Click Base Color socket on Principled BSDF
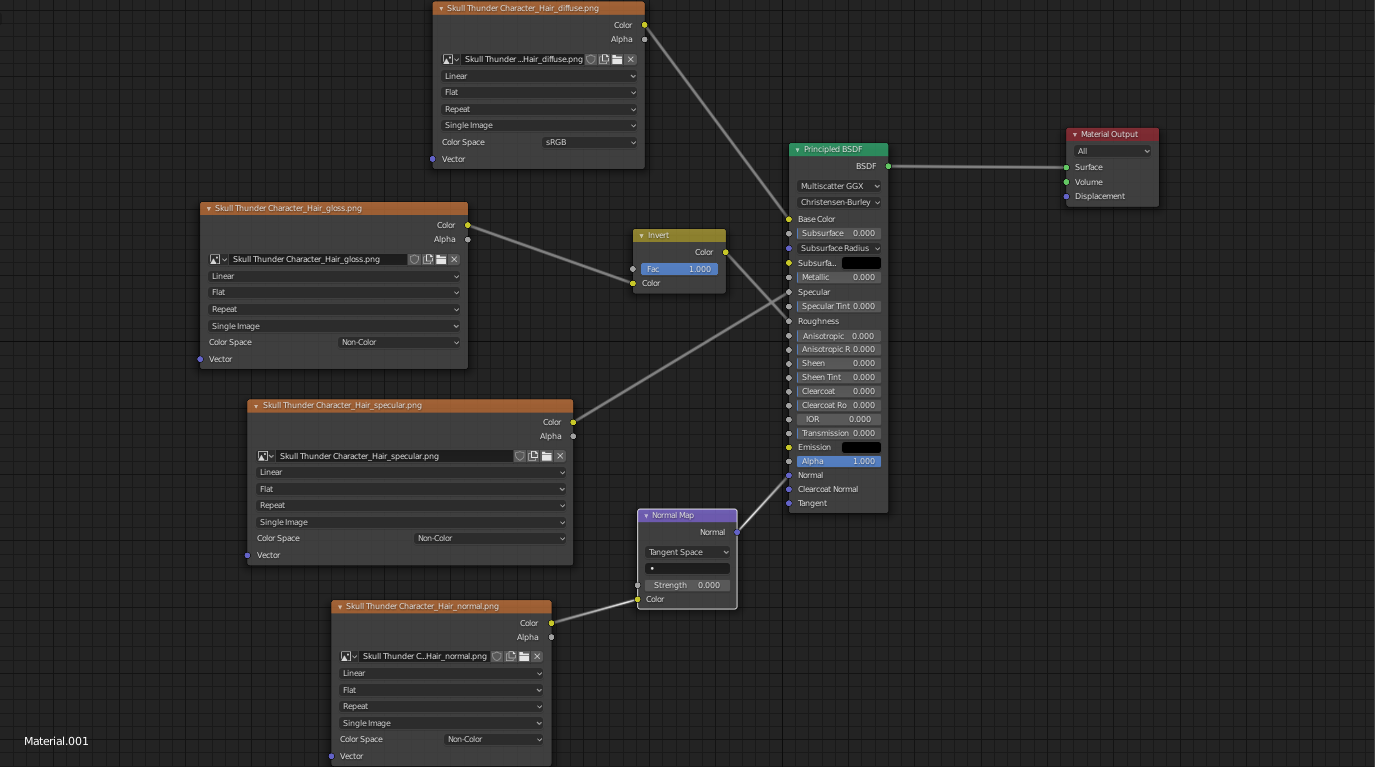Viewport: 1375px width, 767px height. coord(789,219)
